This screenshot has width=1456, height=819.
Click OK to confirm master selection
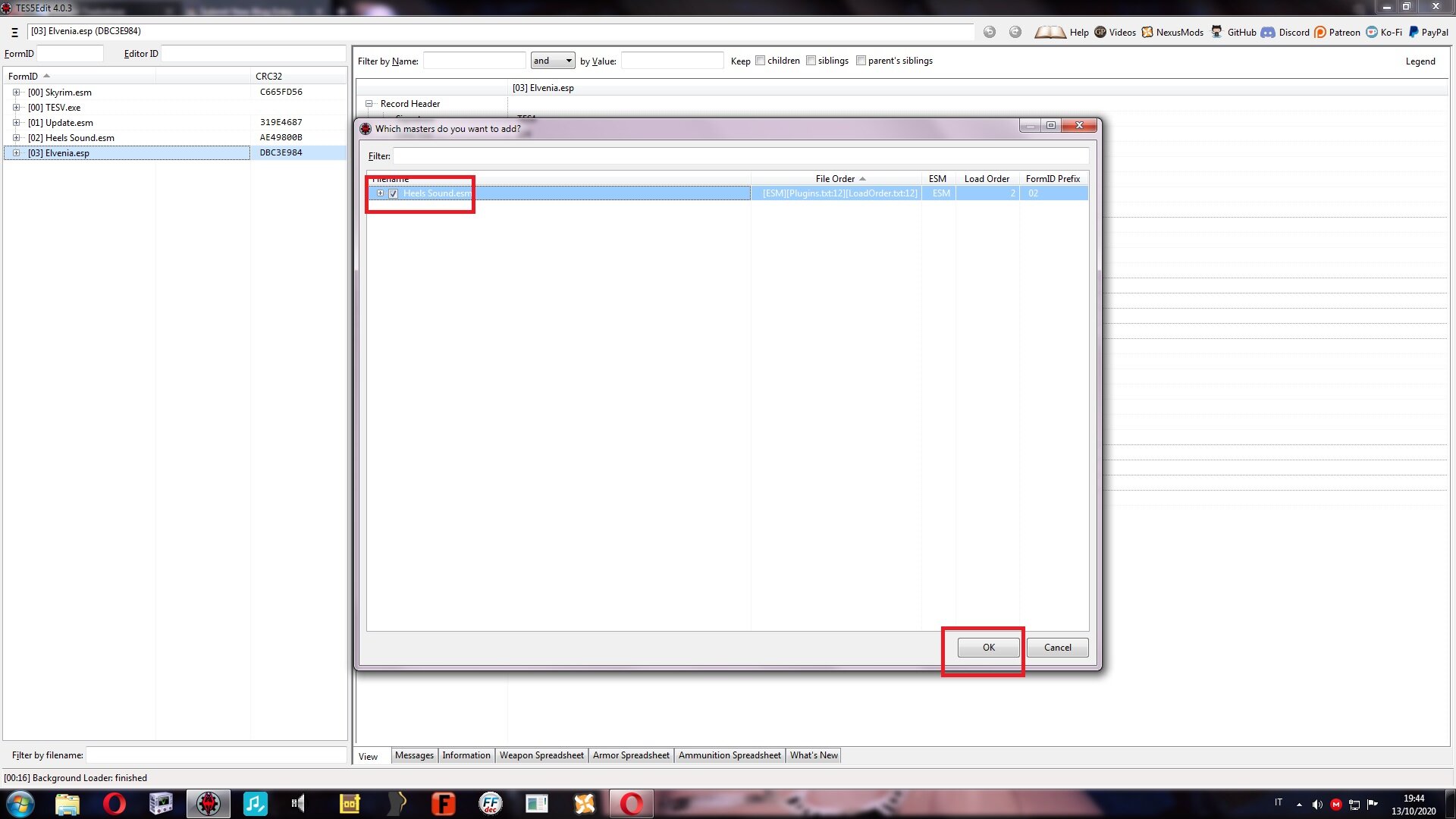tap(989, 647)
